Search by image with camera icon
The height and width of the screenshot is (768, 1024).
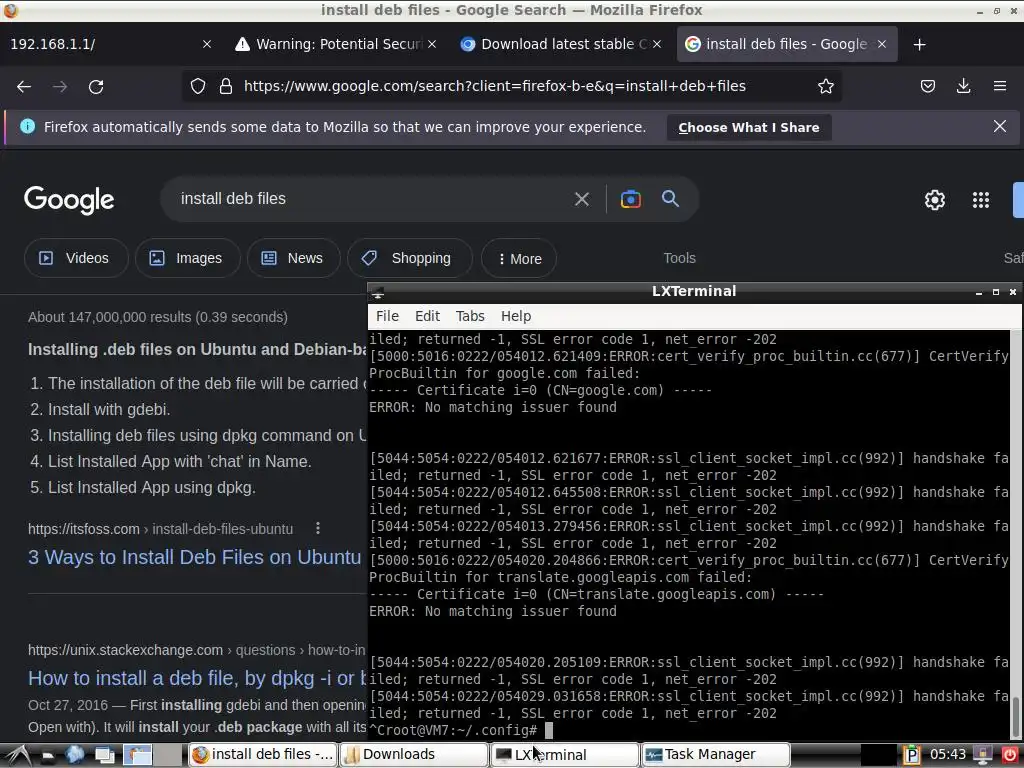click(x=630, y=199)
